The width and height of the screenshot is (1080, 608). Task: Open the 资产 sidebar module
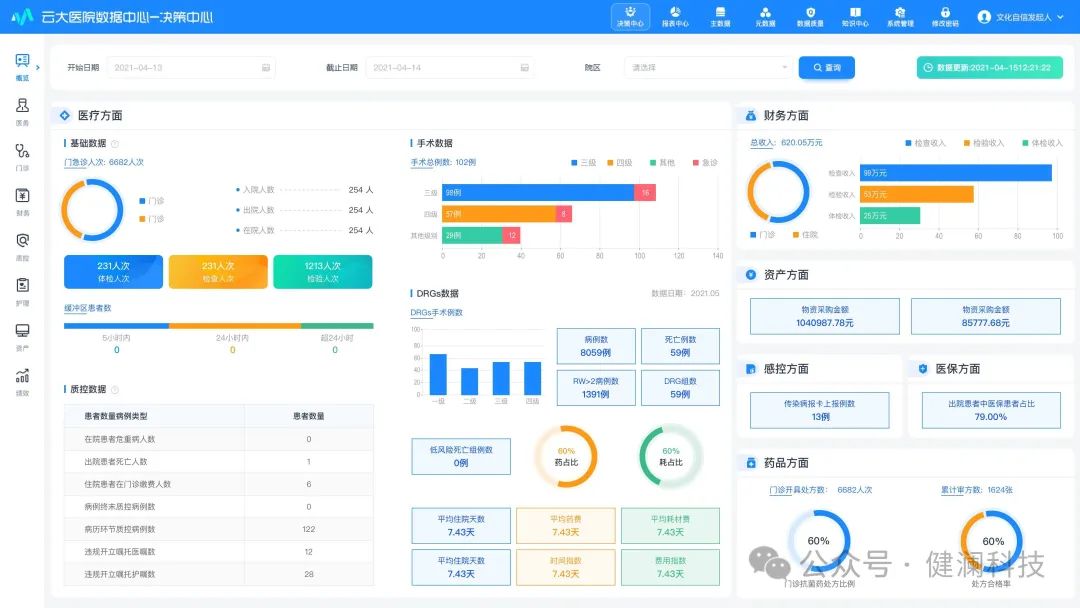tap(22, 335)
